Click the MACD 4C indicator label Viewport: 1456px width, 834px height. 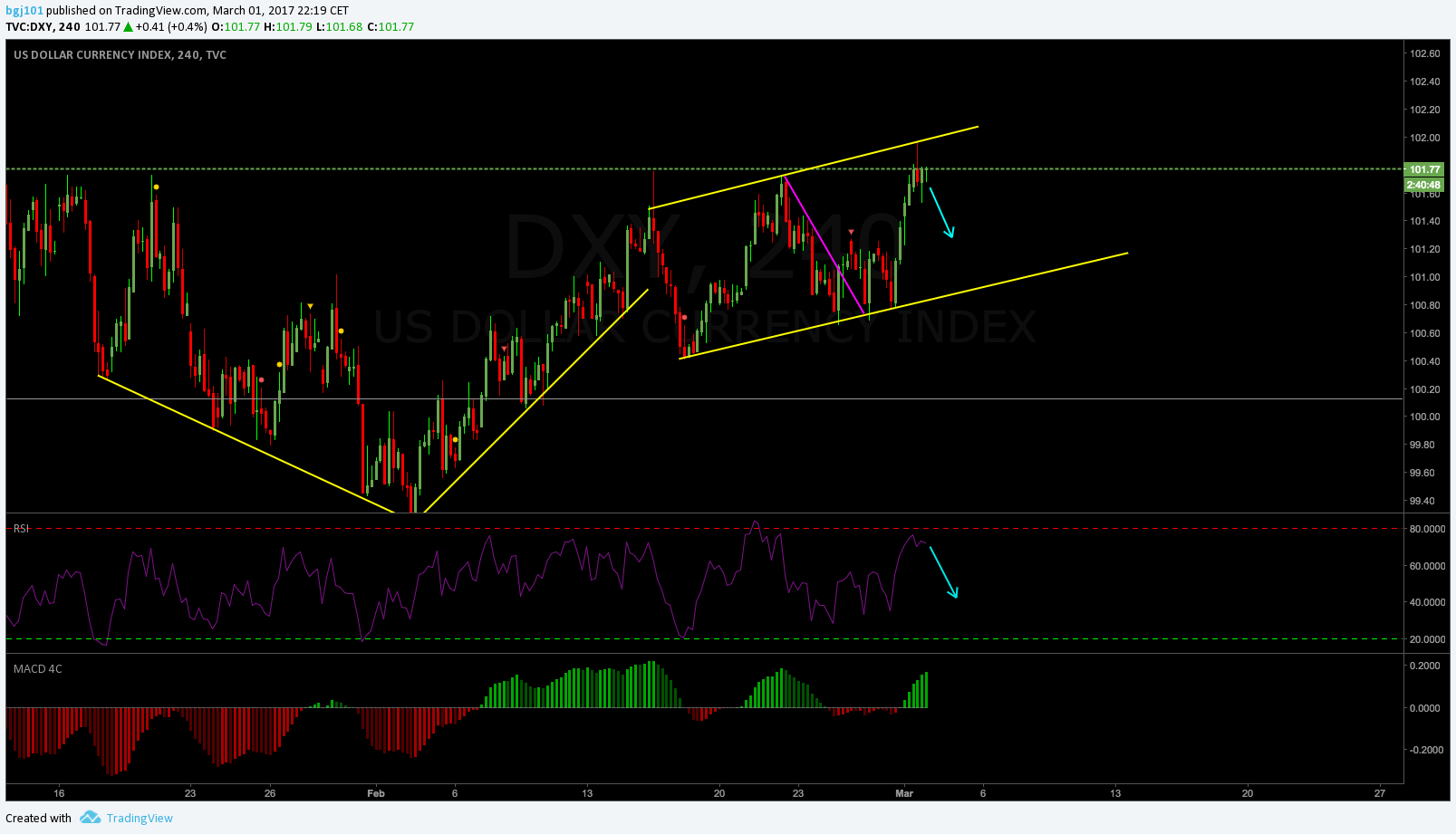tap(38, 668)
